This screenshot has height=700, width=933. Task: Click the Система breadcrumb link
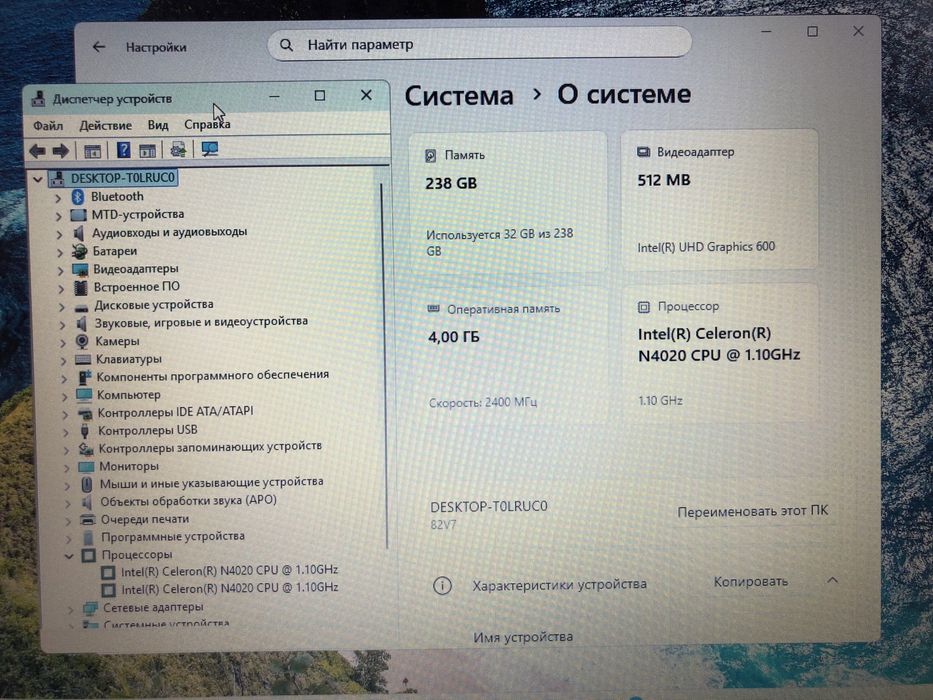[459, 96]
